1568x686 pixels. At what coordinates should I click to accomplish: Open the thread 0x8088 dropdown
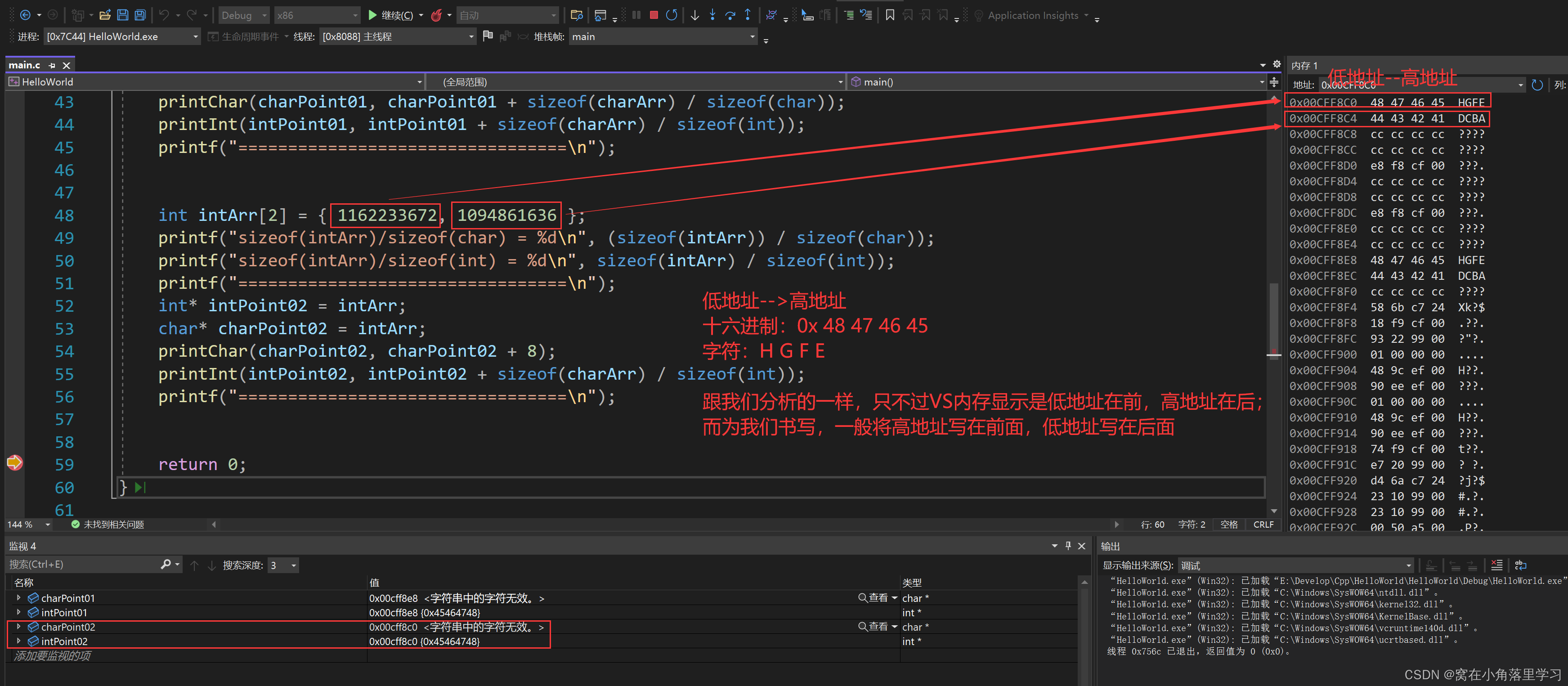[398, 36]
